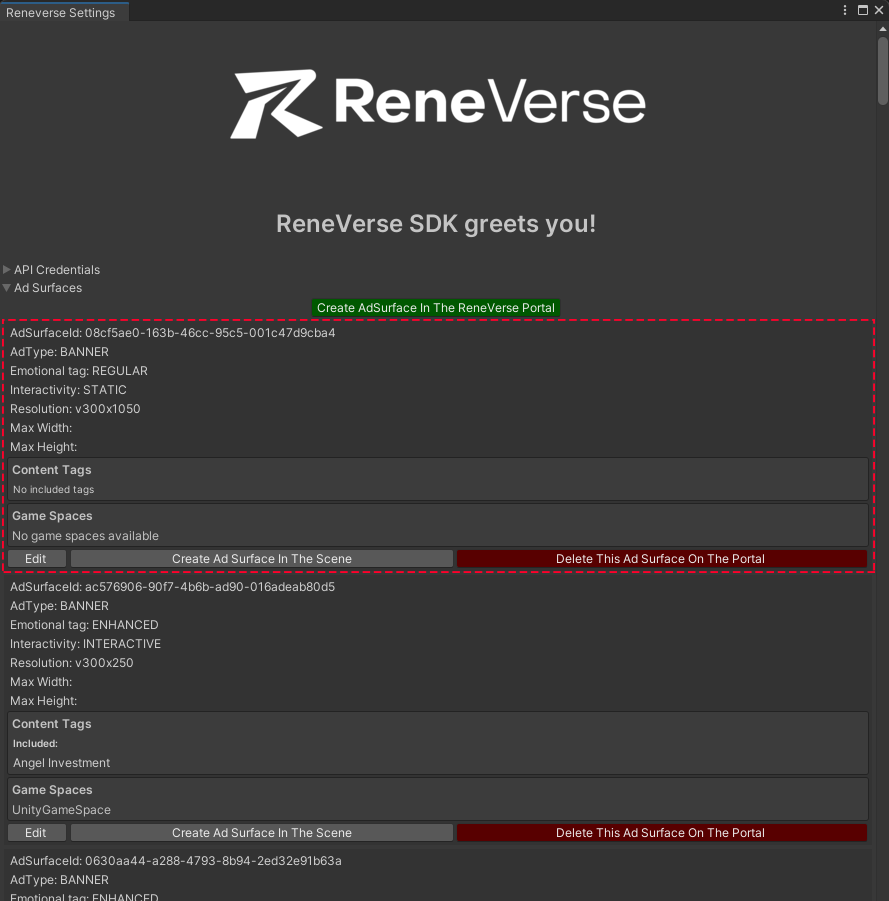Open the window options kebab menu
The width and height of the screenshot is (889, 901).
point(845,10)
